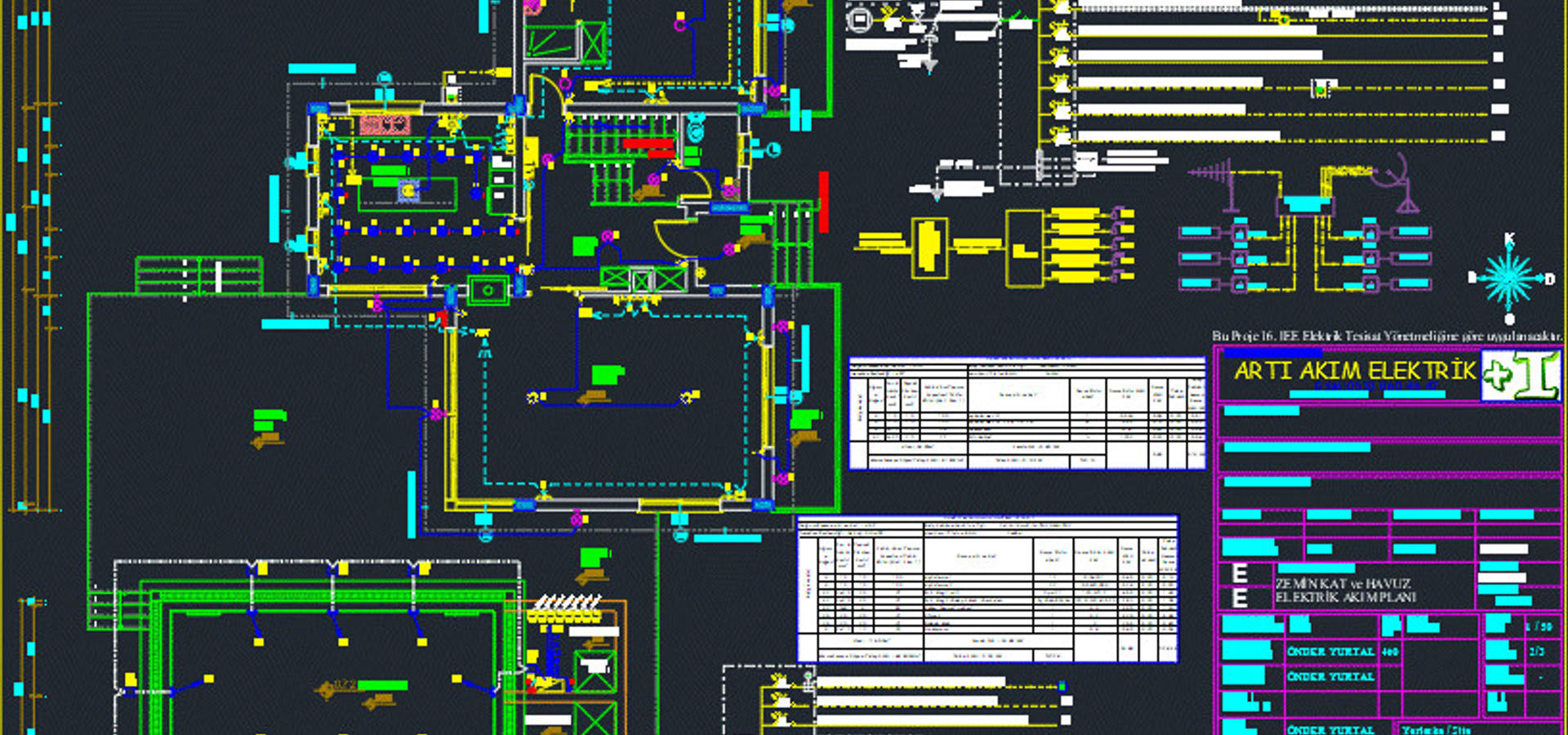Pick the green square manhole symbol
Viewport: 1568px width, 735px height.
488,290
